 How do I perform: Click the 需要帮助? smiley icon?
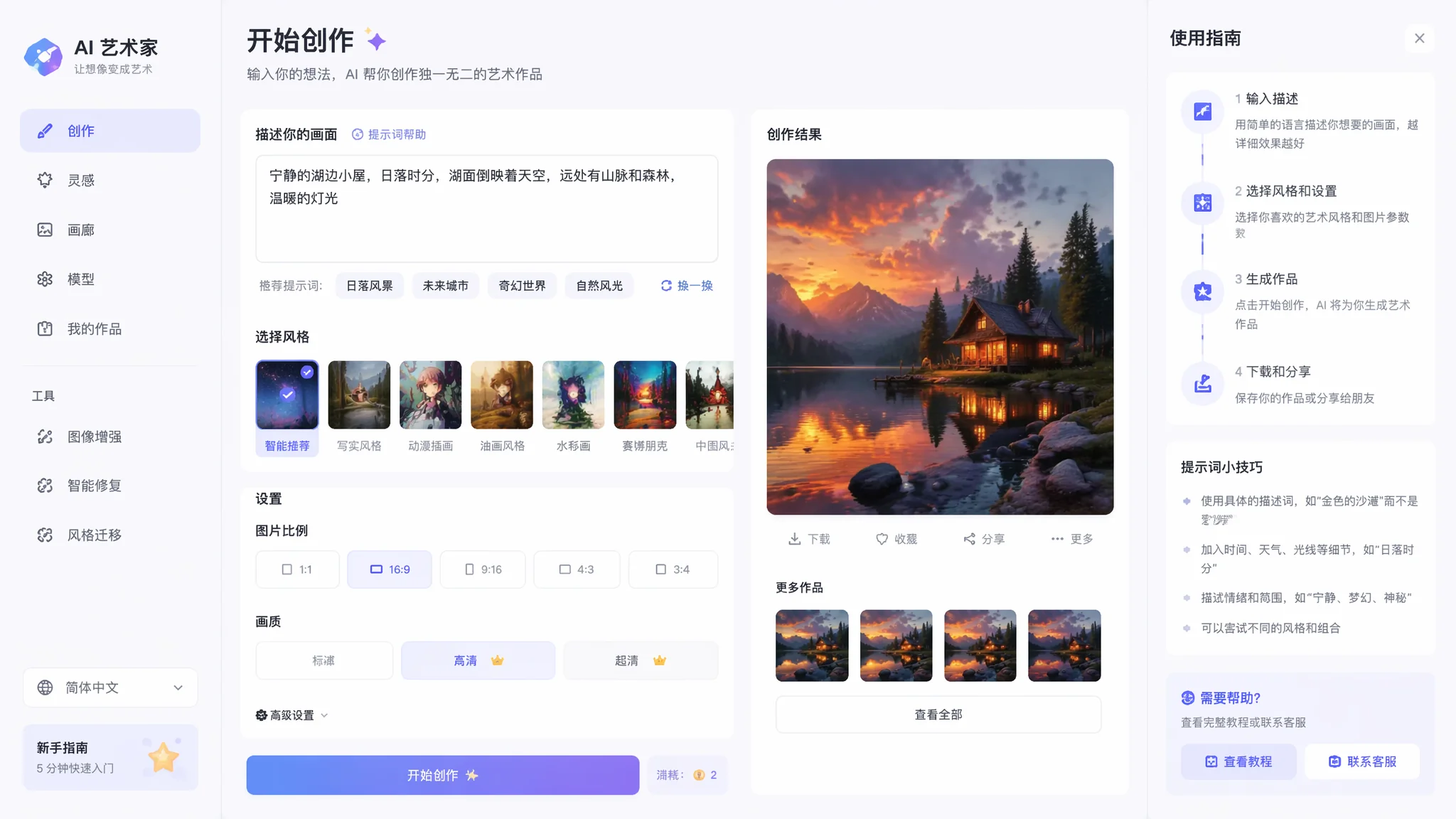[x=1188, y=698]
